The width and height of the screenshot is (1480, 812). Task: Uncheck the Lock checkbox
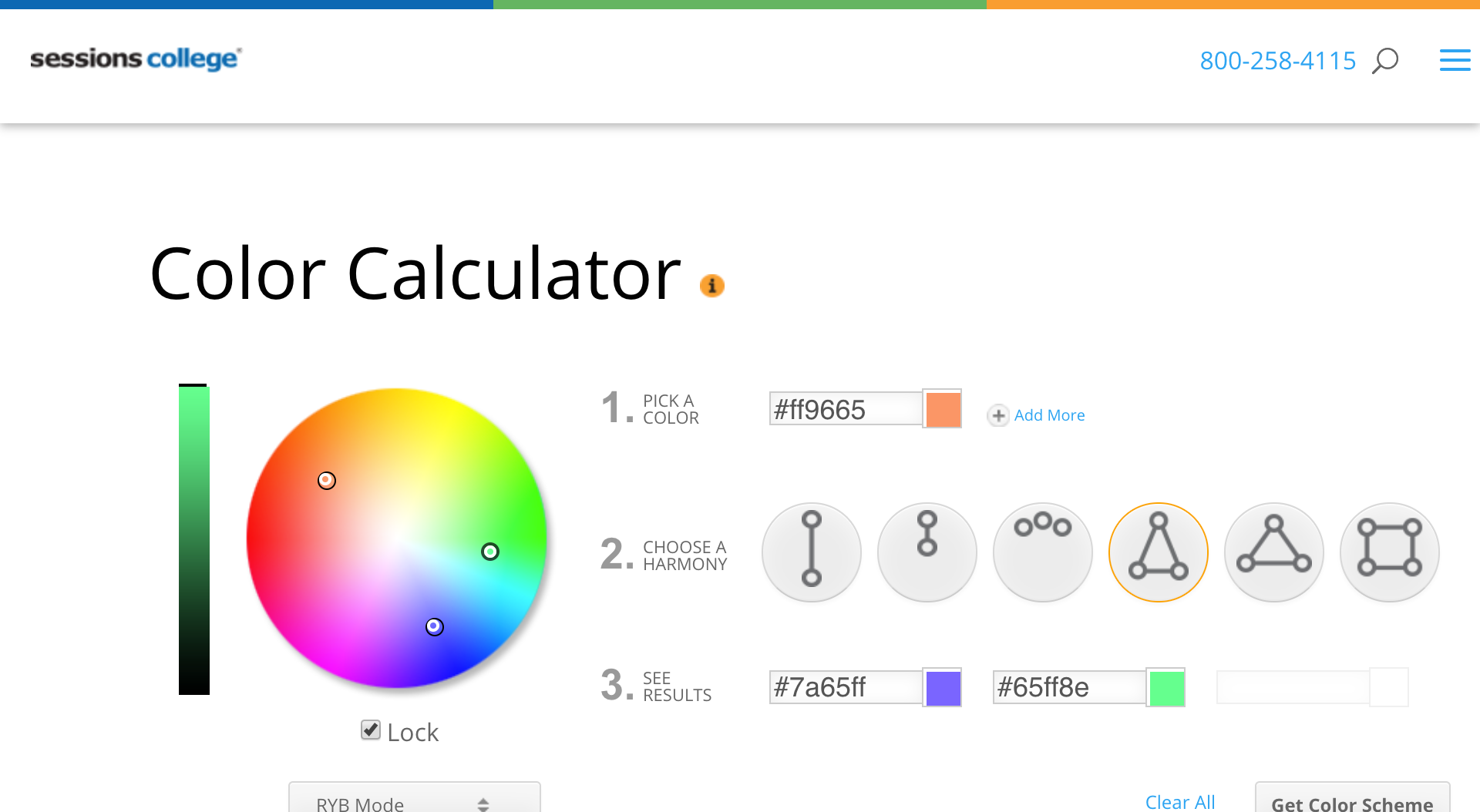click(370, 730)
